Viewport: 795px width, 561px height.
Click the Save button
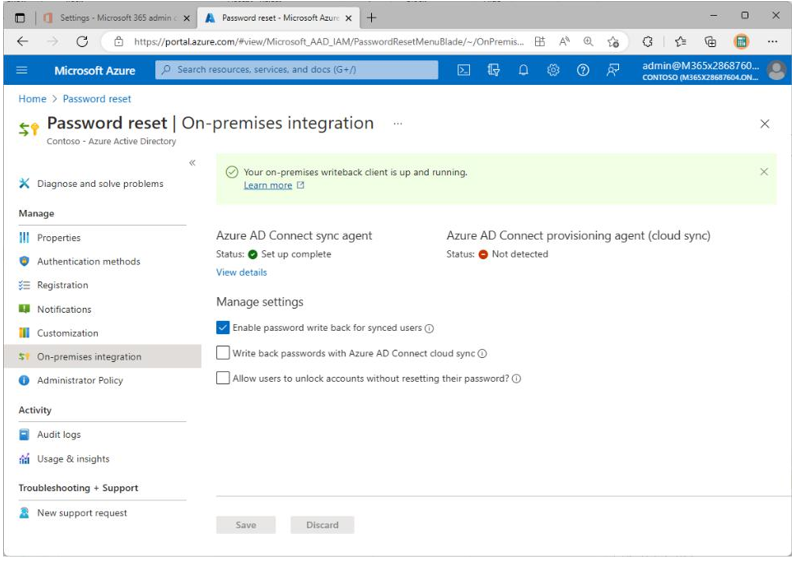[246, 525]
